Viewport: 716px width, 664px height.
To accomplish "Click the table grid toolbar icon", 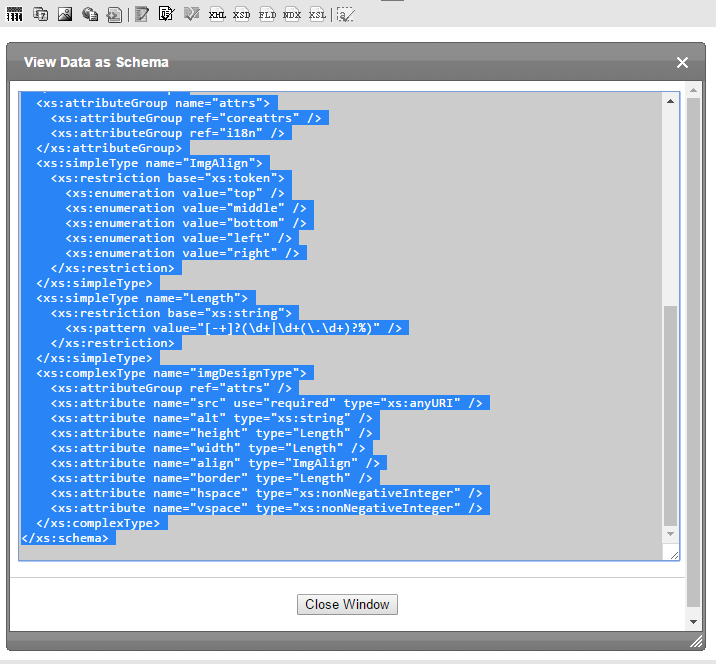I will pos(15,14).
